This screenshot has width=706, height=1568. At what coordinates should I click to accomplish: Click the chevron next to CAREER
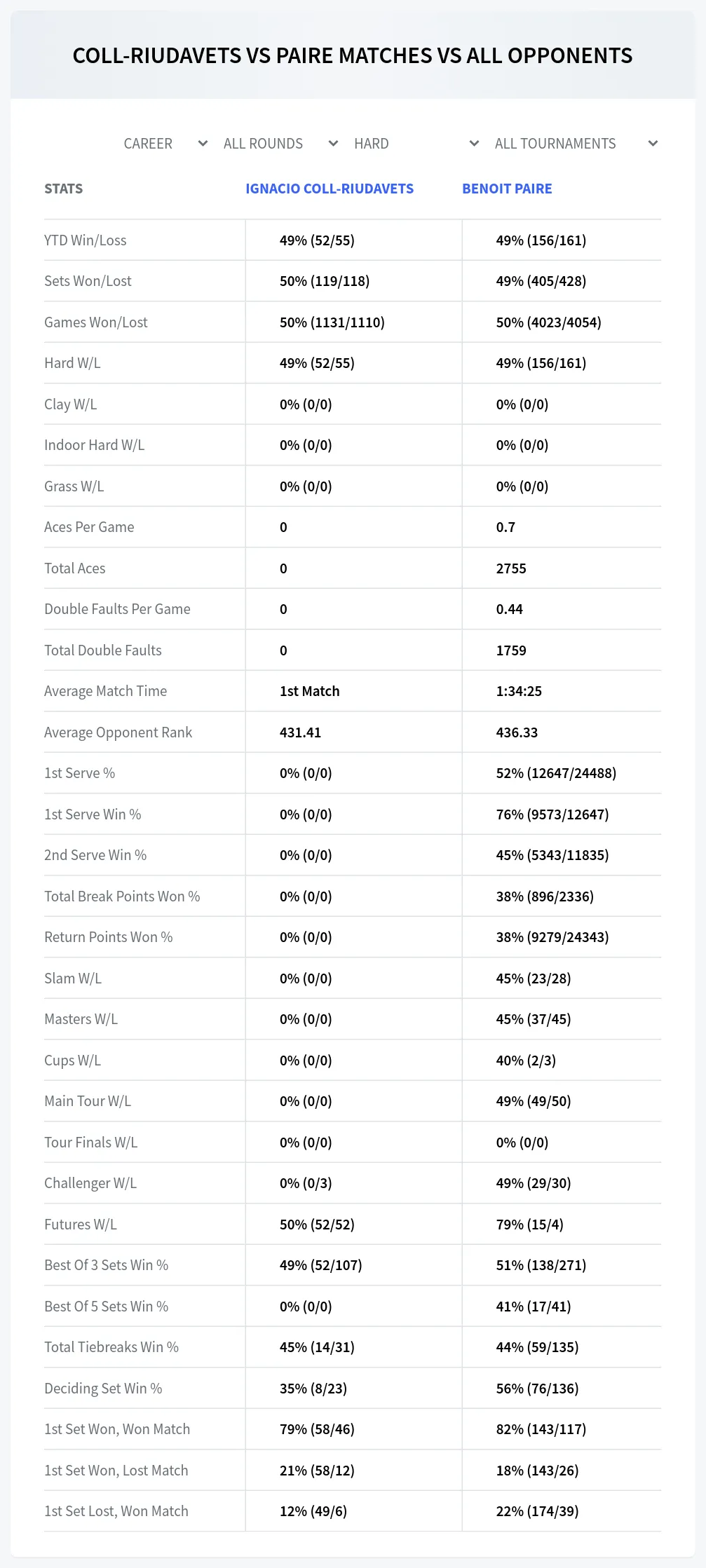point(203,144)
